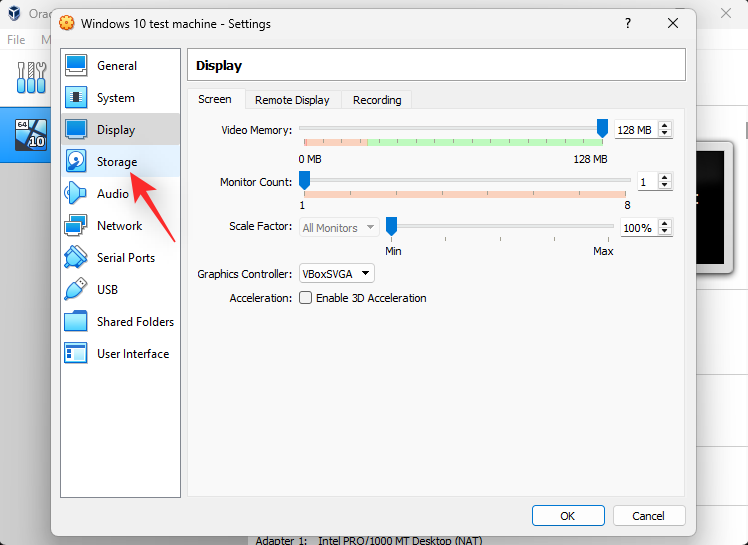Open USB settings icon
This screenshot has height=545, width=748.
(77, 290)
